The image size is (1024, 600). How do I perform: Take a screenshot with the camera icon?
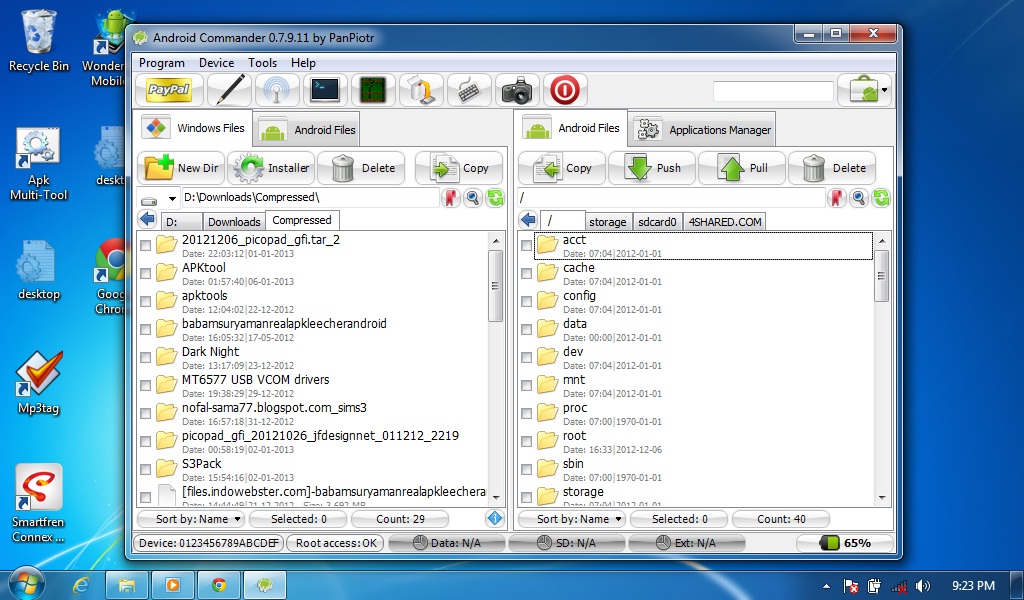pos(517,90)
